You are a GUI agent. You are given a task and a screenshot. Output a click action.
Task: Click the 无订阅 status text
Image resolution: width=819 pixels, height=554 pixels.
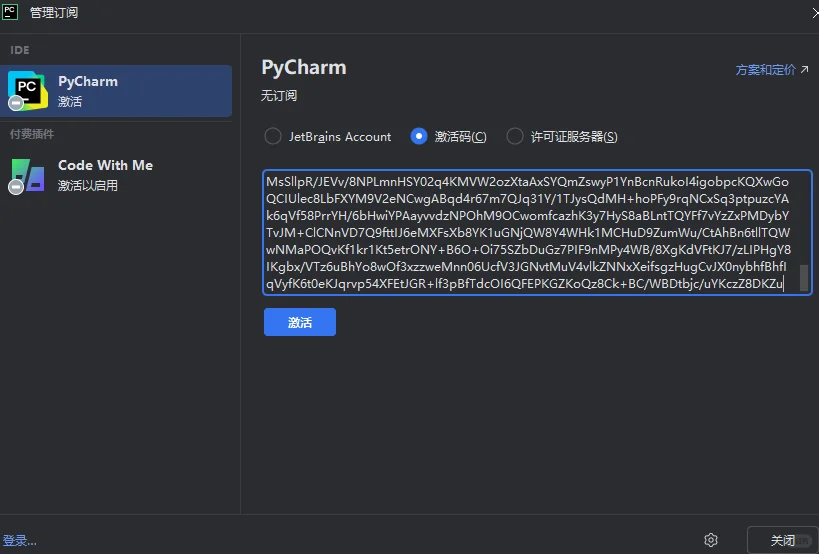click(279, 96)
